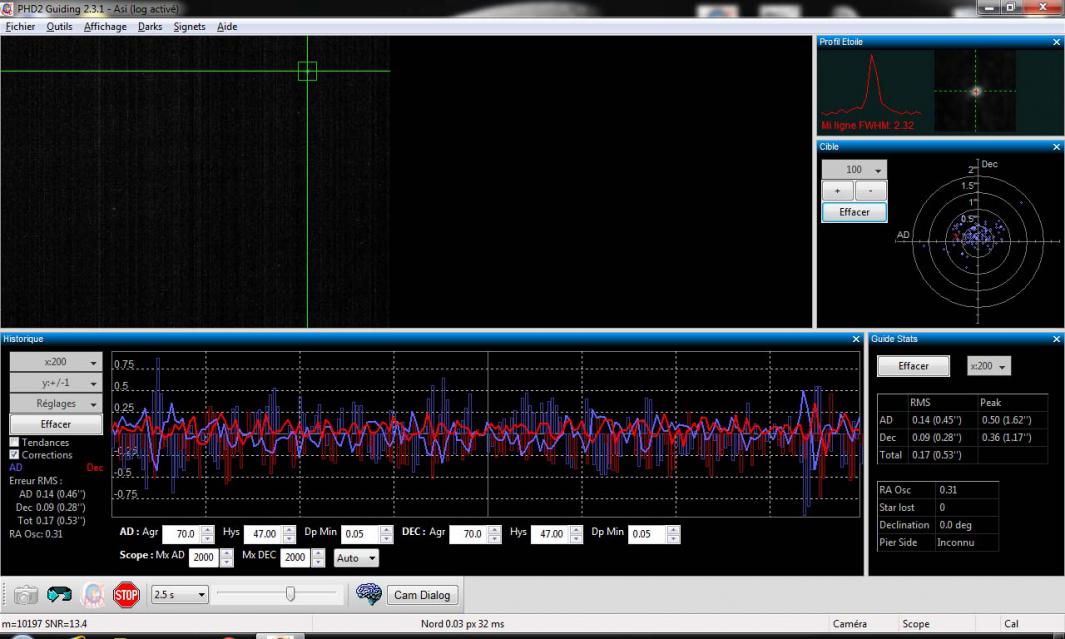Image resolution: width=1065 pixels, height=639 pixels.
Task: Uncheck the Corrections checkbox
Action: (x=15, y=454)
